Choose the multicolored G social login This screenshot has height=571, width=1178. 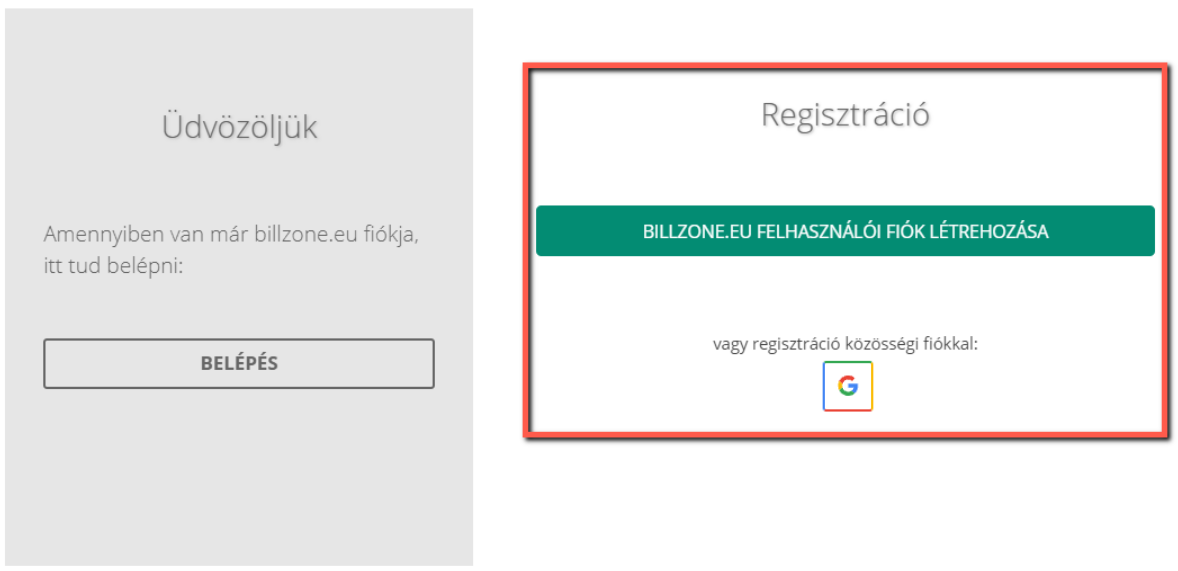point(847,386)
